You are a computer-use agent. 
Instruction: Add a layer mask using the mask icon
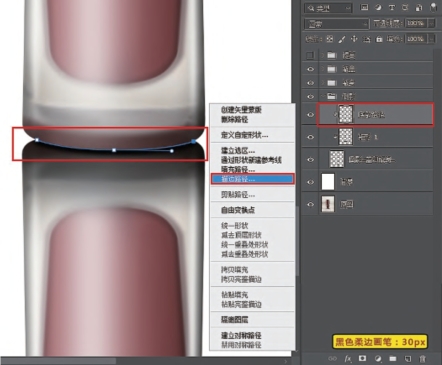(x=362, y=359)
